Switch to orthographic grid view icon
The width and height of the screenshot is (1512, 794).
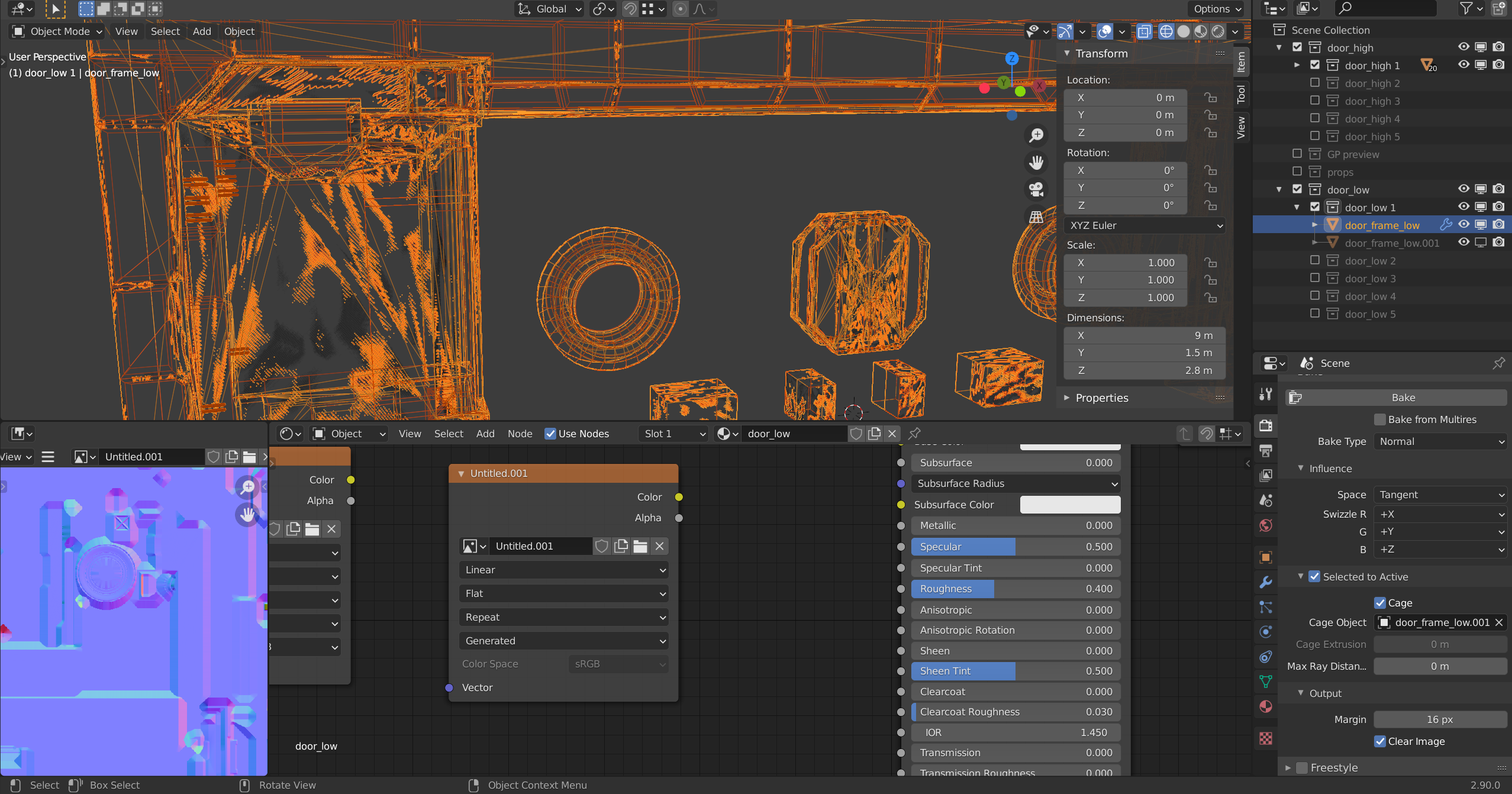click(x=1036, y=217)
